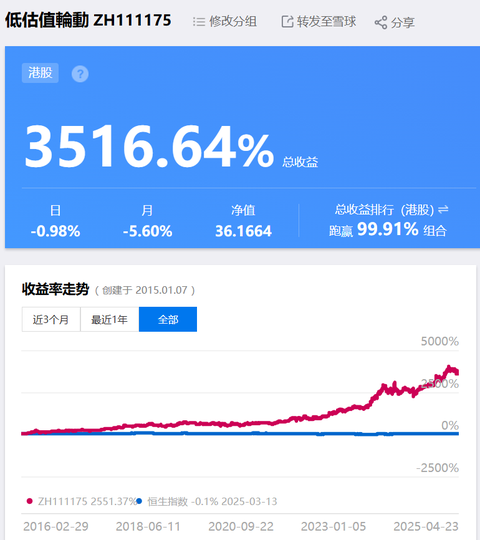Open the question mark help icon

pyautogui.click(x=80, y=74)
